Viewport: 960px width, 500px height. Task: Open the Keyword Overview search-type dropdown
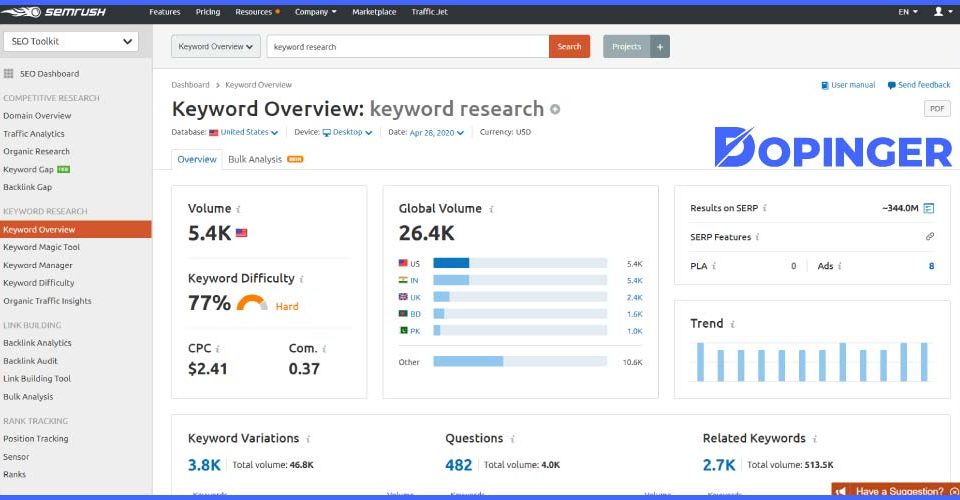tap(216, 47)
